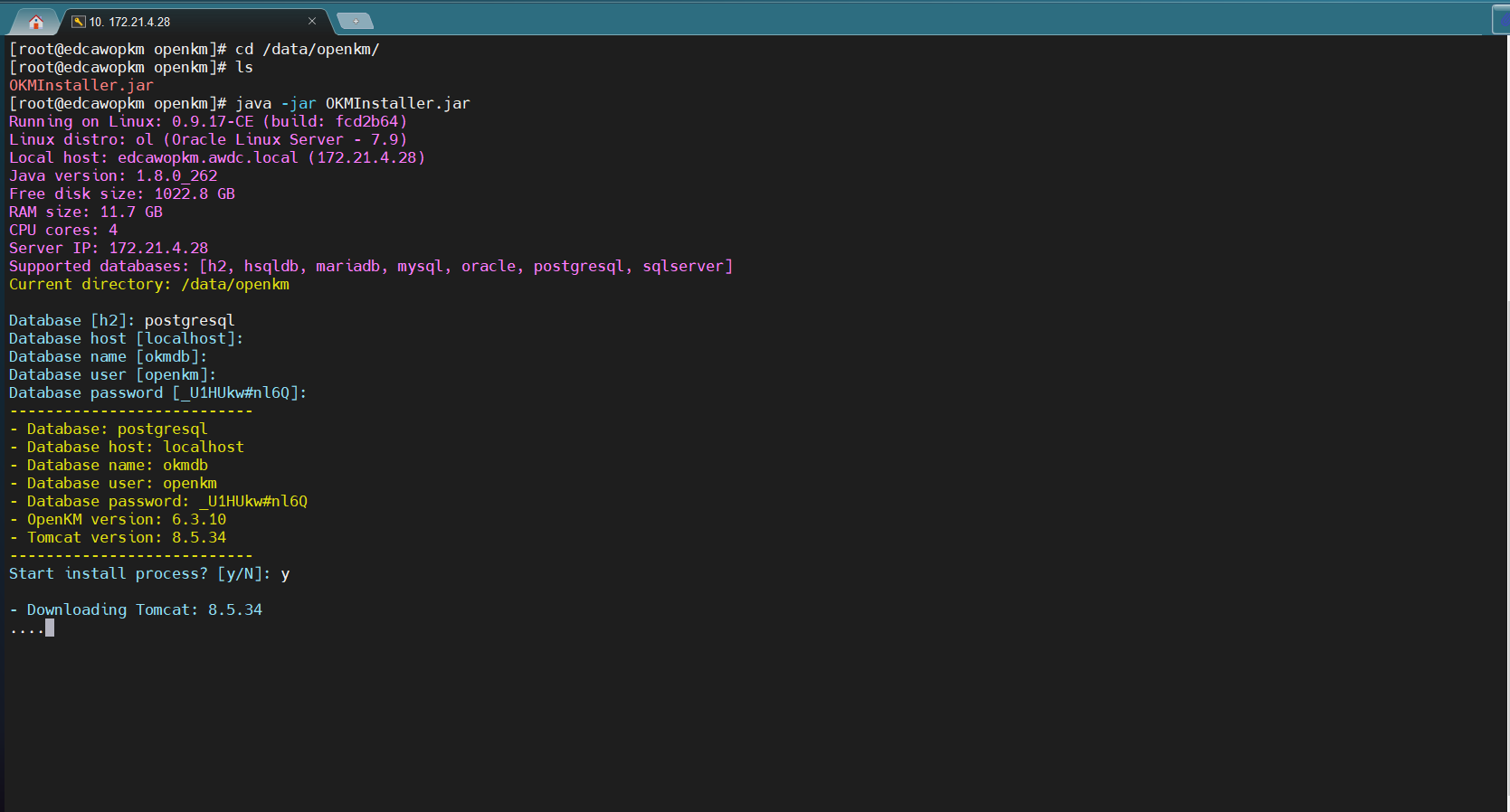
Task: Click the 'Start install process? [y/N]' prompt
Action: pos(149,573)
